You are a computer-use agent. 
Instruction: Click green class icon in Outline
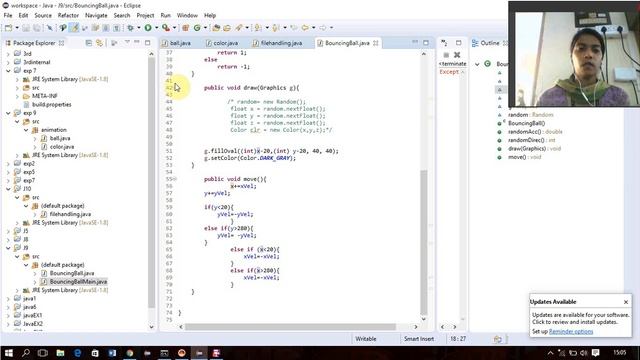[x=487, y=64]
